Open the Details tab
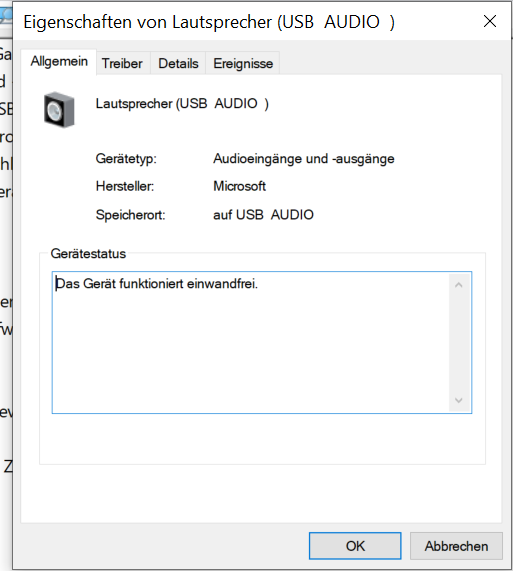This screenshot has width=513, height=571. click(x=178, y=63)
